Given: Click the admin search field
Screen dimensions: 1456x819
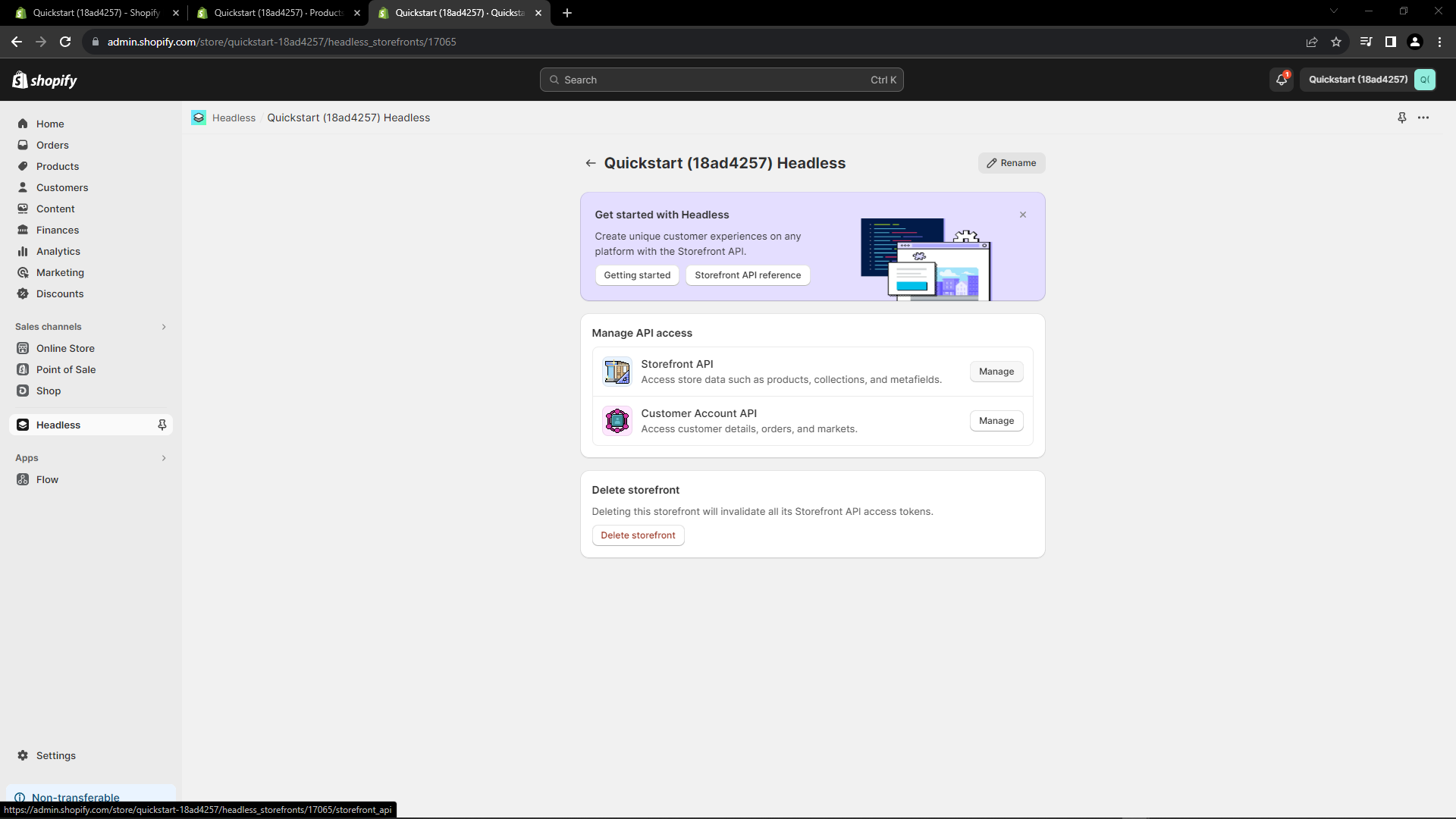Looking at the screenshot, I should coord(720,79).
